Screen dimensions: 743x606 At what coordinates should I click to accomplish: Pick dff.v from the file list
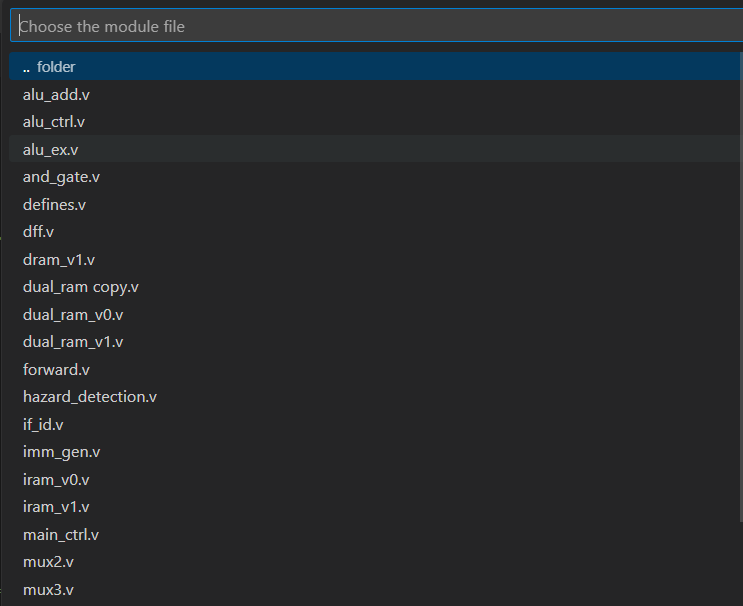[376, 232]
